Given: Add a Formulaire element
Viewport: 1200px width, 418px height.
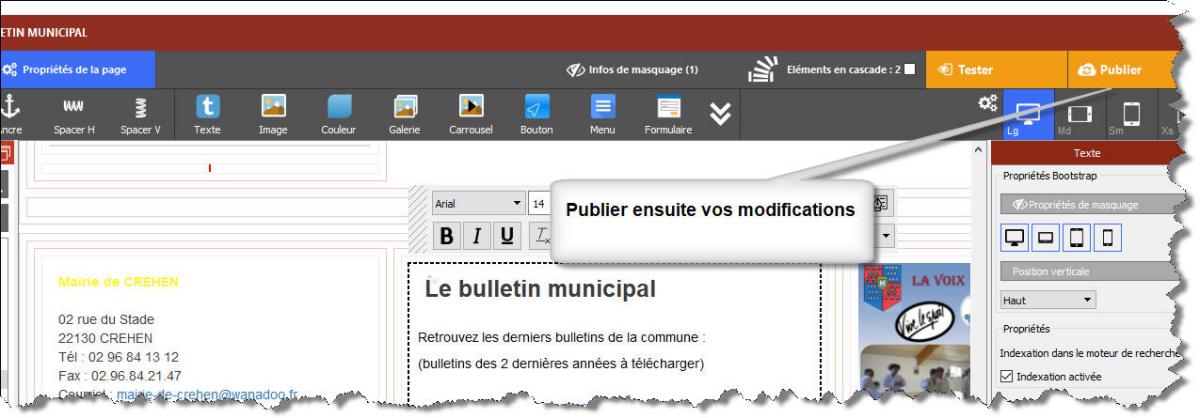Looking at the screenshot, I should [x=668, y=113].
